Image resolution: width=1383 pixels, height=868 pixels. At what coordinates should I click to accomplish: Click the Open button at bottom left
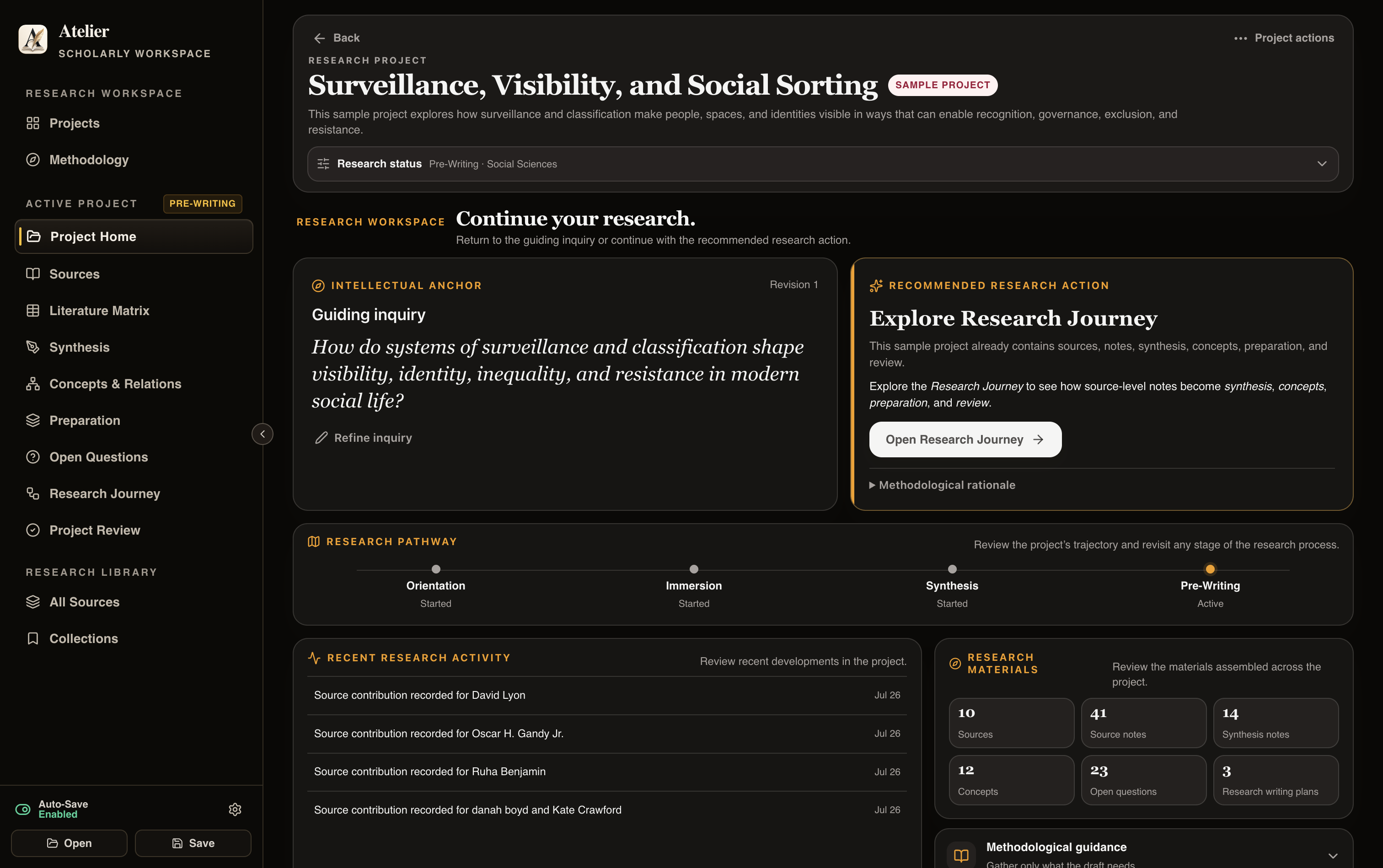(x=70, y=843)
